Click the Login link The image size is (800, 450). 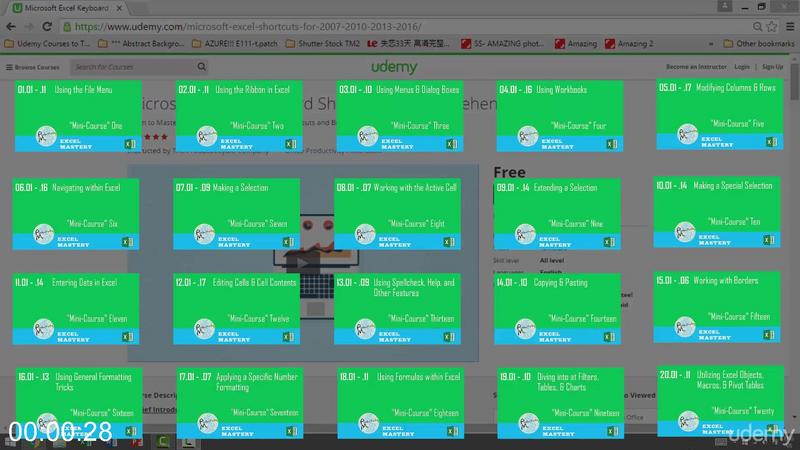[x=742, y=67]
